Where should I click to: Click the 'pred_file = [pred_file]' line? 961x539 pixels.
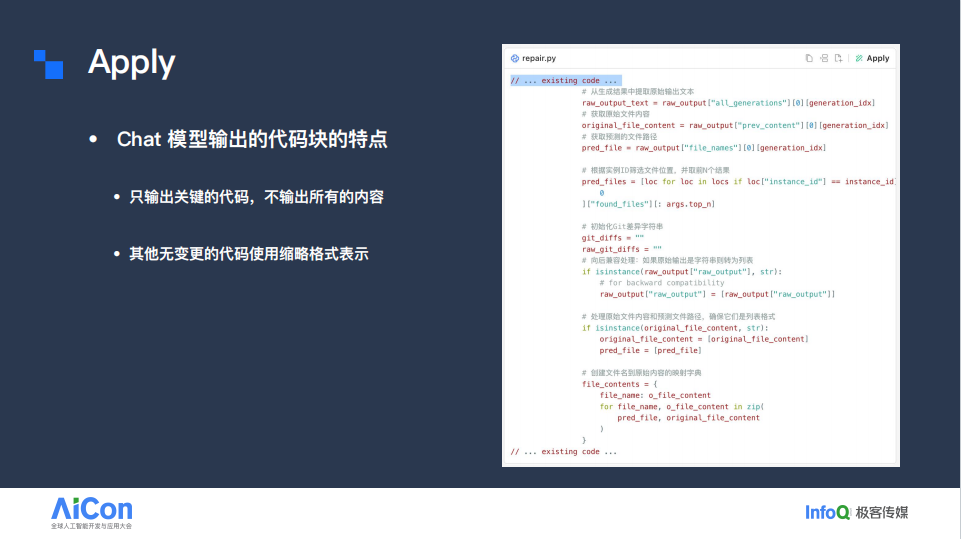tap(650, 350)
